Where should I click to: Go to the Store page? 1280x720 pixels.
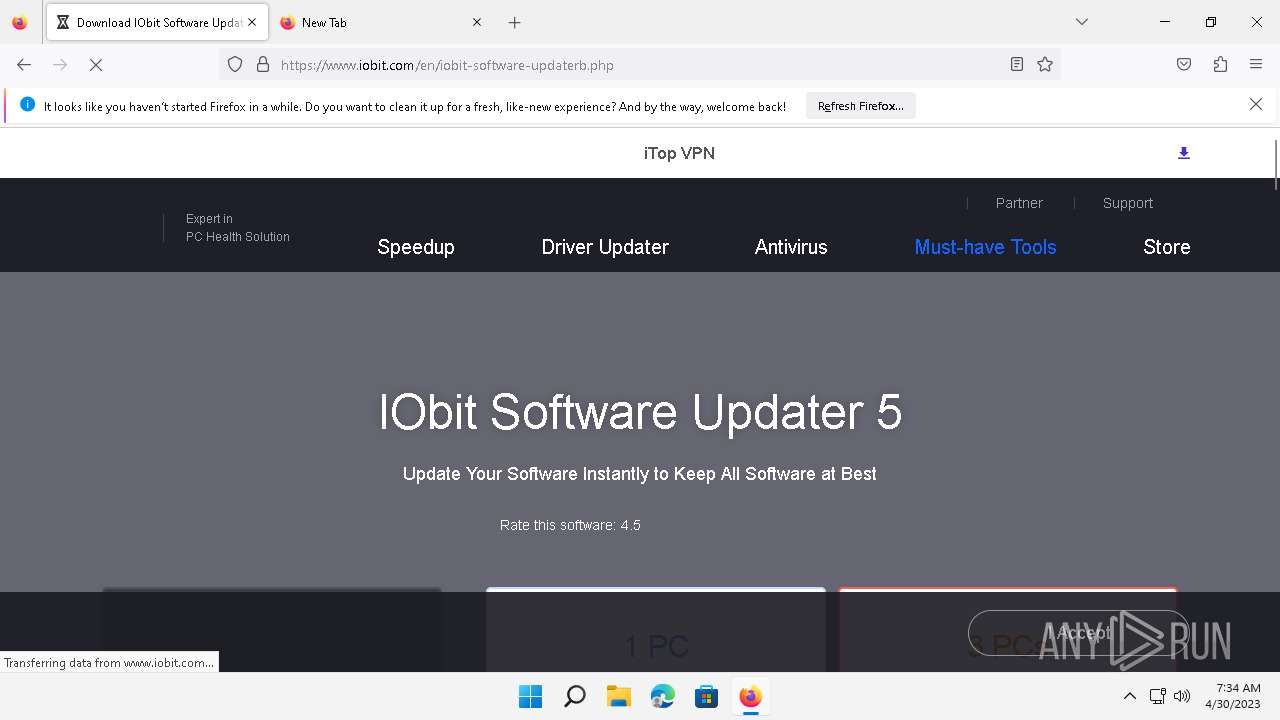(1167, 247)
